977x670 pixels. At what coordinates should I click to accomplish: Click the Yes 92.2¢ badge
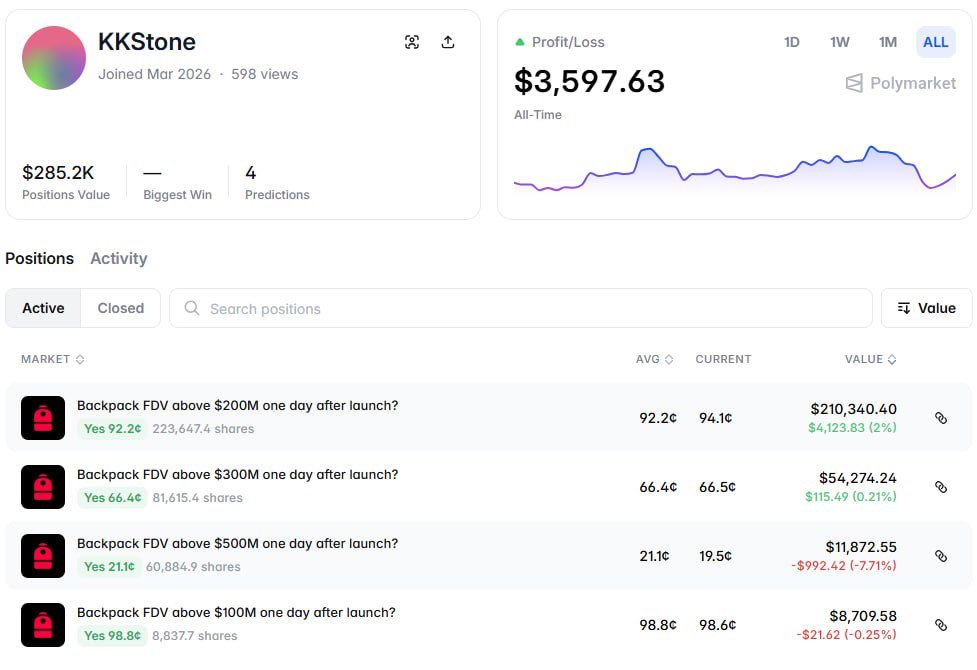pos(113,429)
